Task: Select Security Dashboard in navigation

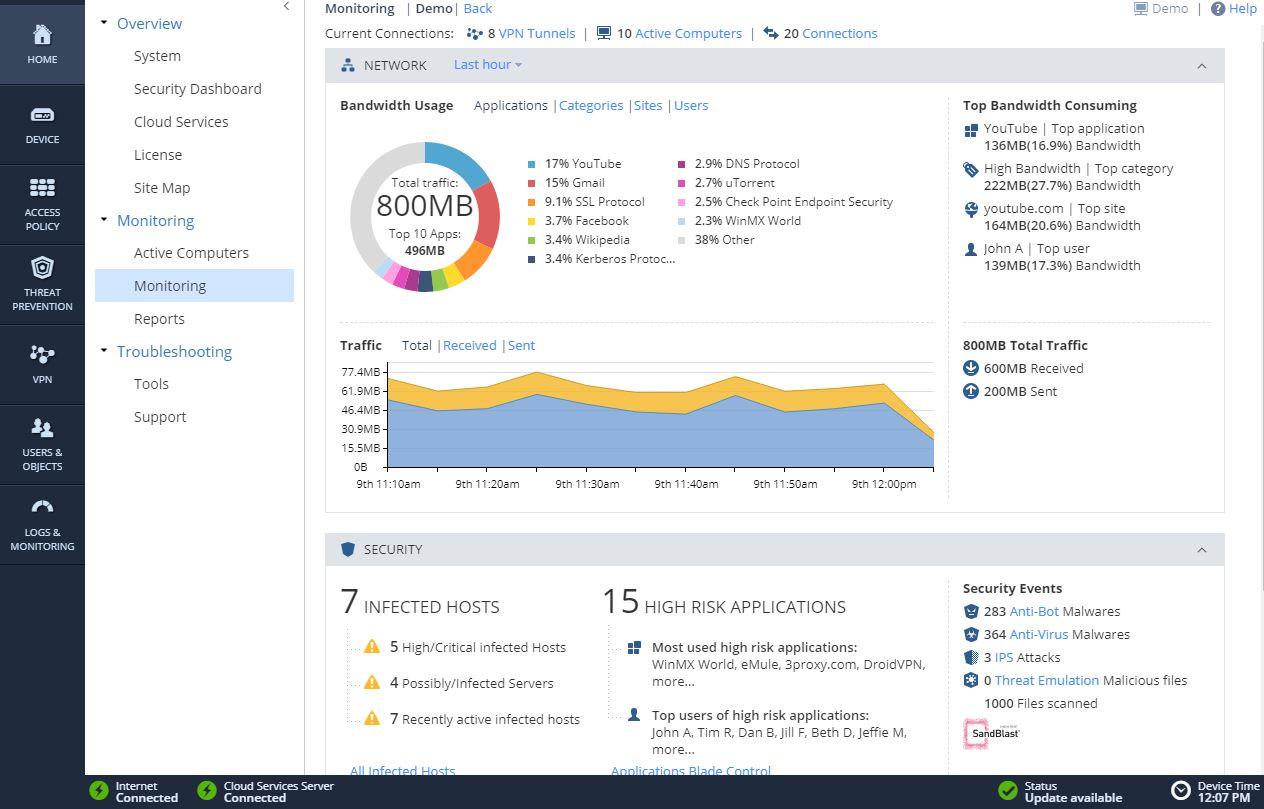Action: click(198, 89)
